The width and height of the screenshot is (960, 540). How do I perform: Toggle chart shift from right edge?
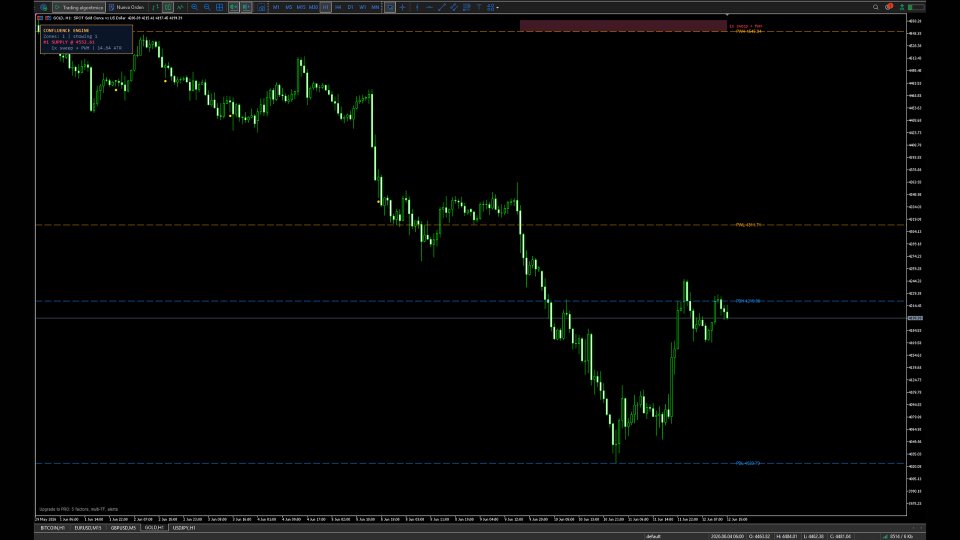(x=246, y=7)
